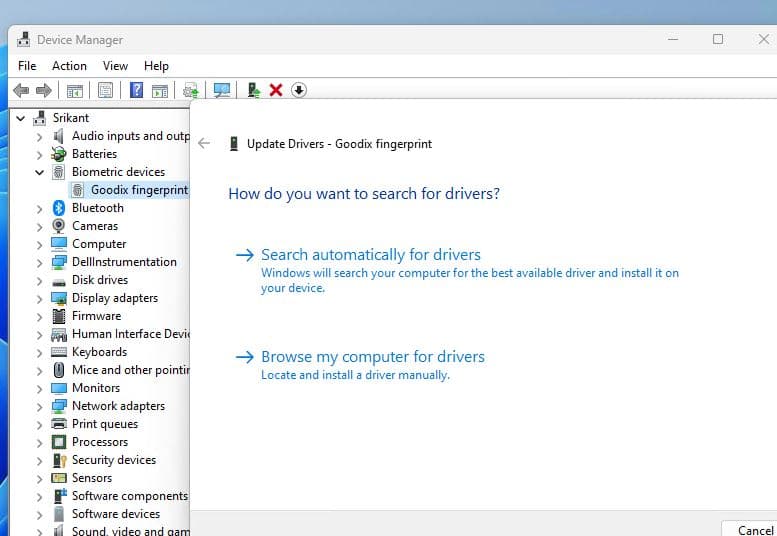The width and height of the screenshot is (777, 536).
Task: Click the Help toolbar icon
Action: (137, 90)
